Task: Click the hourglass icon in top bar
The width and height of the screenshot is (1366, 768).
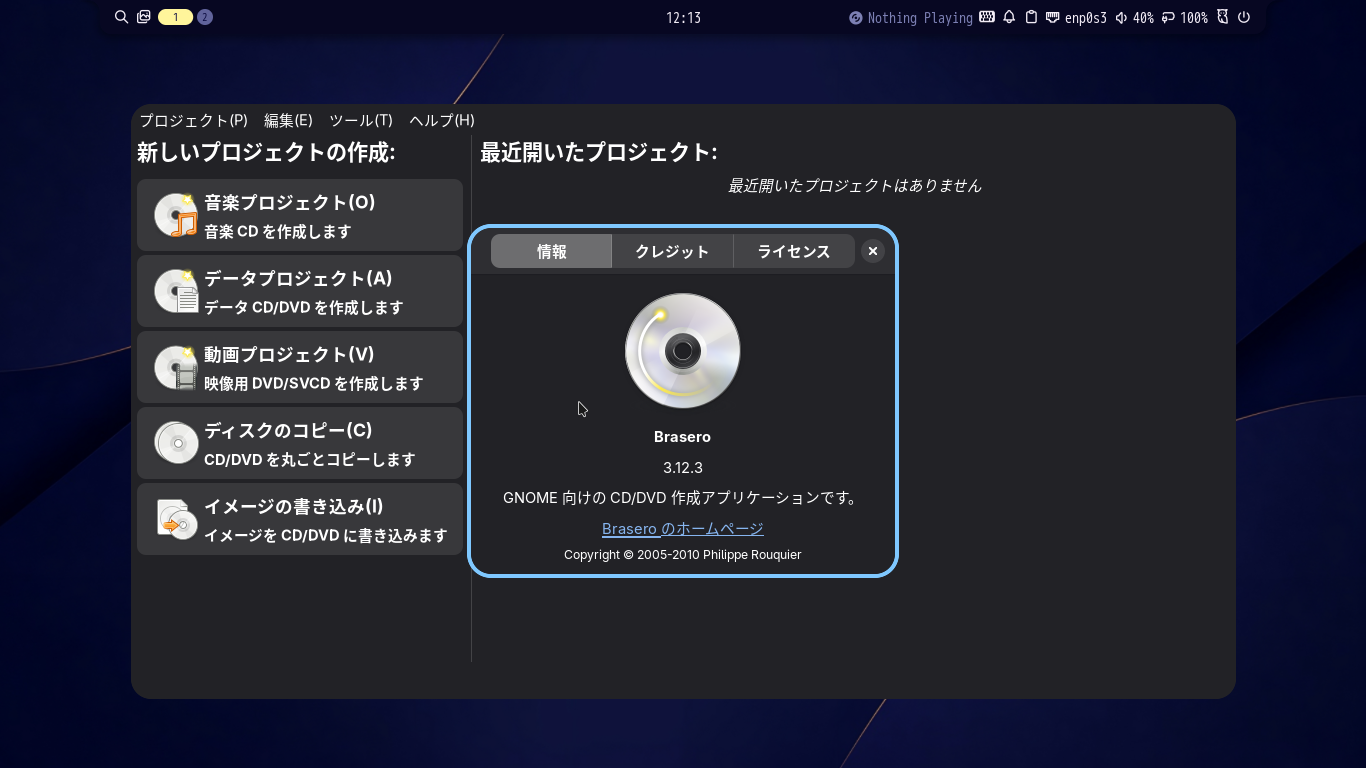Action: point(1222,17)
